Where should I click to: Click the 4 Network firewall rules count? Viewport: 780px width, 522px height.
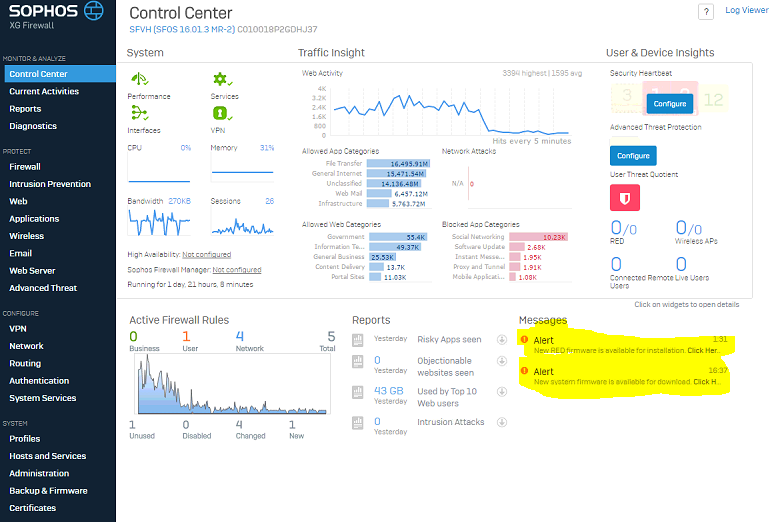click(x=239, y=336)
